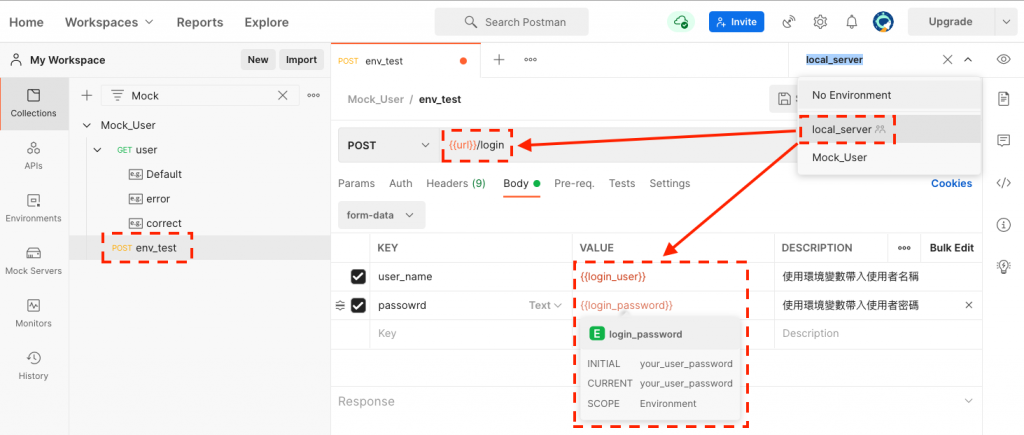
Task: Click the Invite button
Action: 737,22
